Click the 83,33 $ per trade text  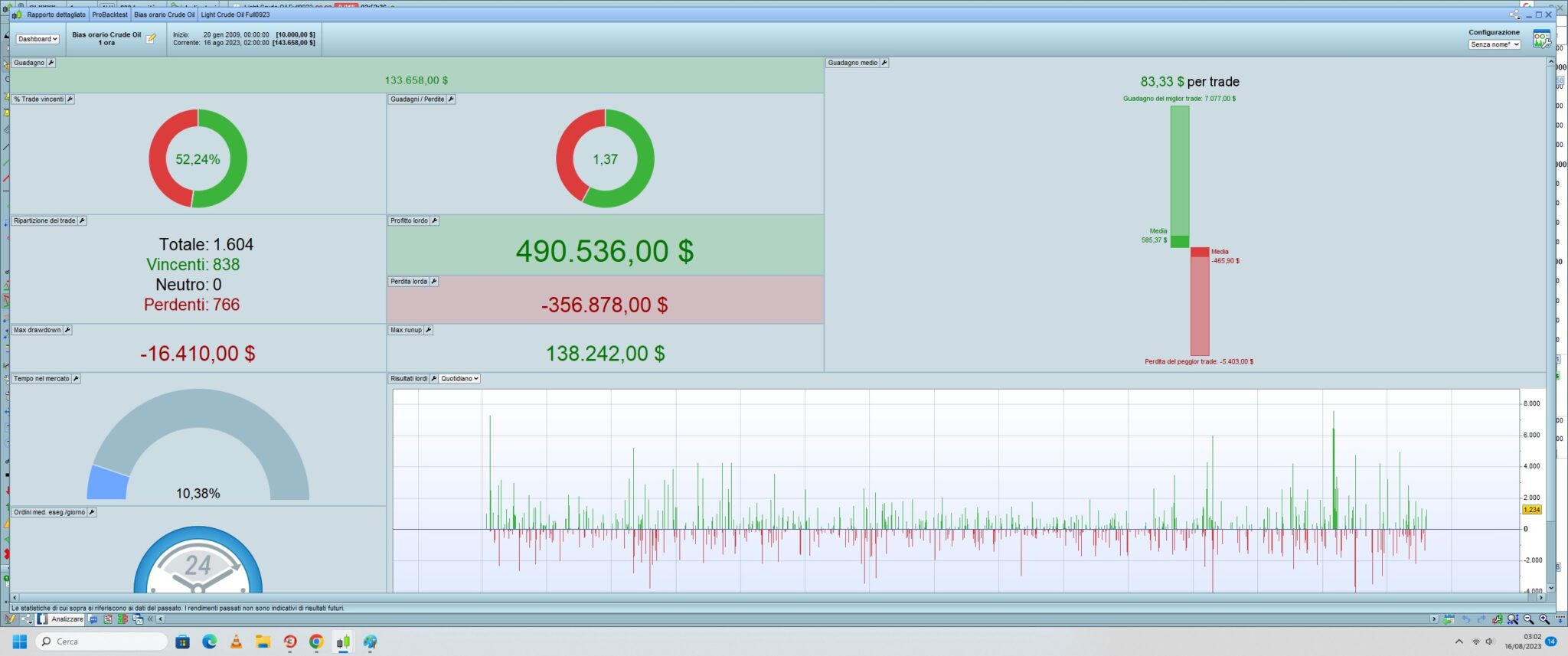(x=1190, y=82)
